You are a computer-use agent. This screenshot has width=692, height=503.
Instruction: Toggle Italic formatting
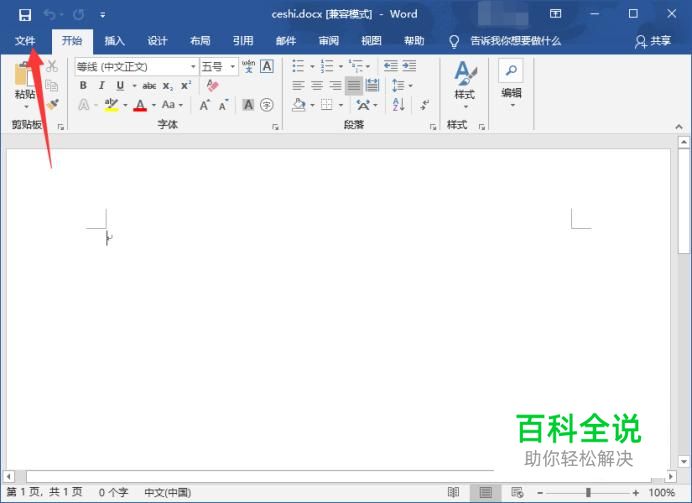102,86
